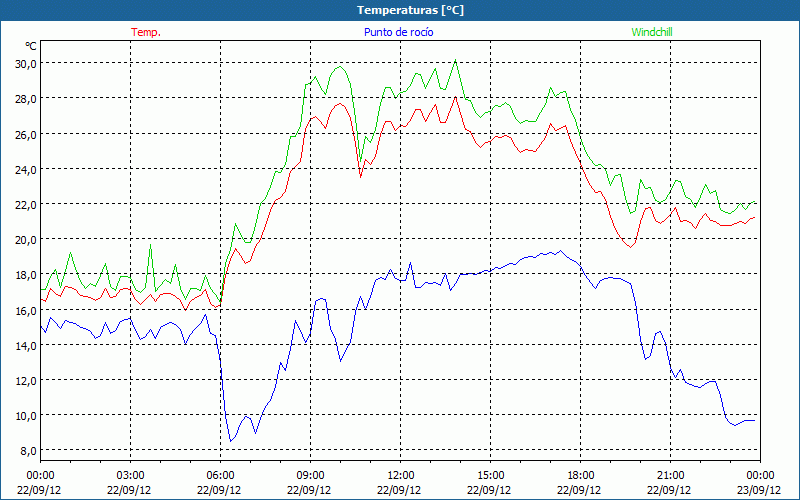Screen dimensions: 800x500
Task: Click the '30,0' y-axis value
Action: click(26, 64)
